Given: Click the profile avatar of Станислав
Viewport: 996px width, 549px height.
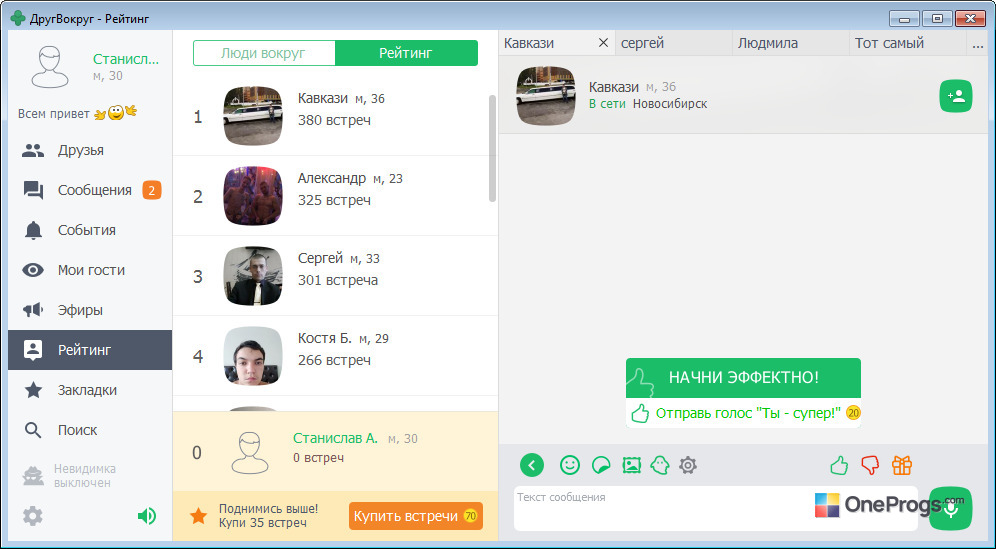Looking at the screenshot, I should [x=50, y=67].
